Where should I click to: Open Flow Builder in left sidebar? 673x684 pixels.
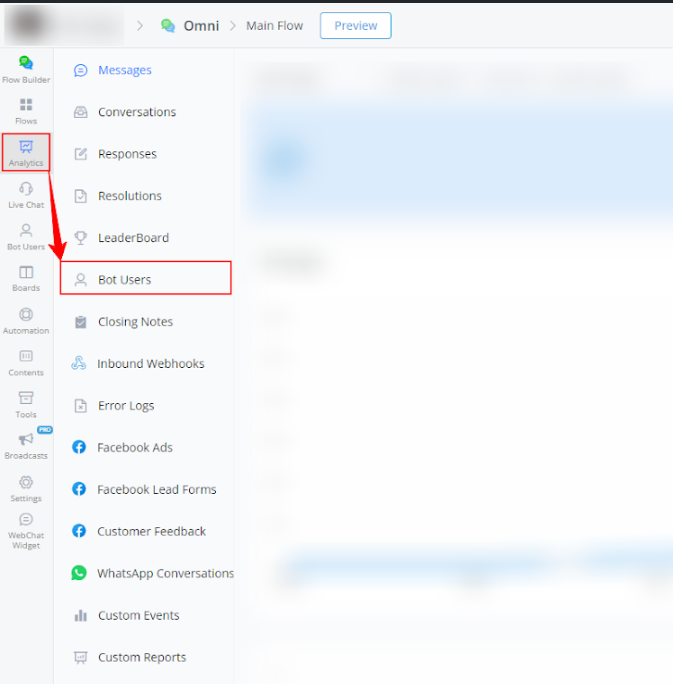[x=26, y=69]
